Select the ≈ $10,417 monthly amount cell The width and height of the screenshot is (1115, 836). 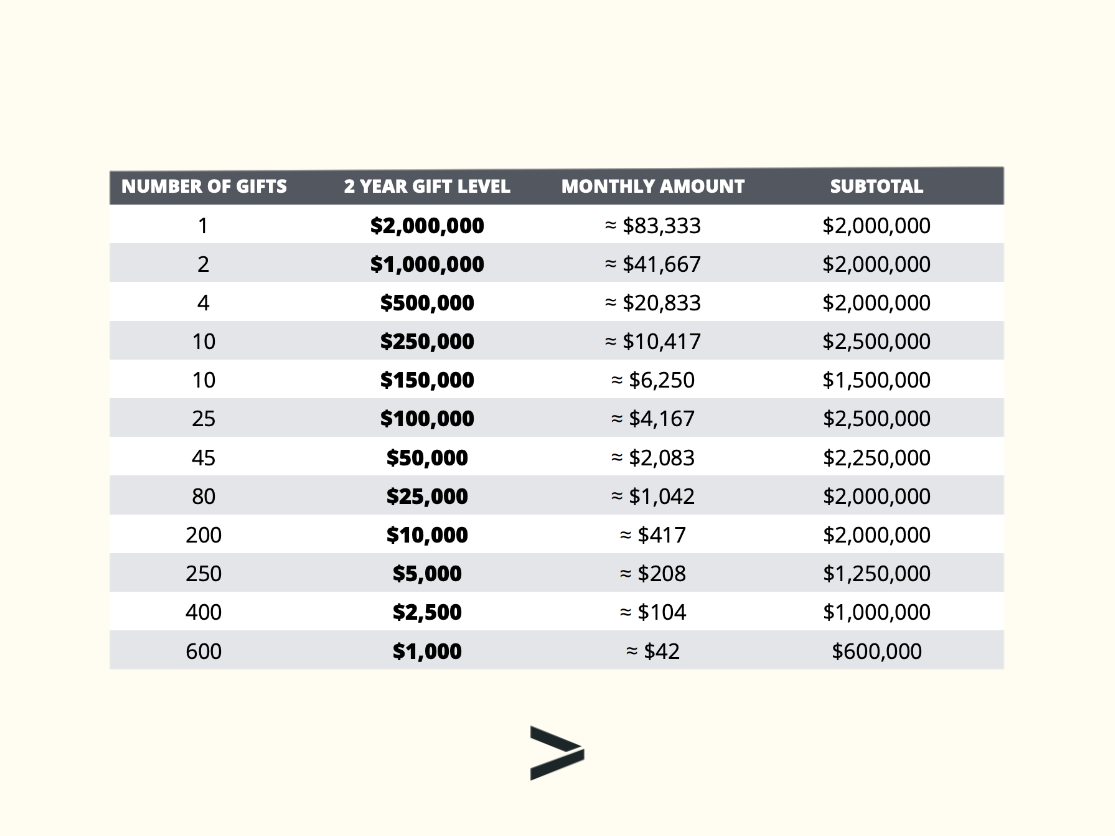(x=653, y=342)
